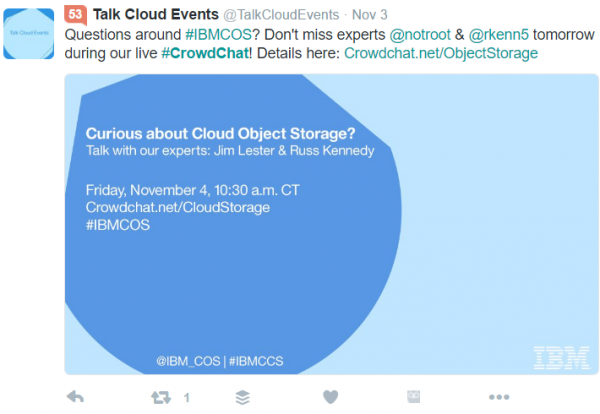Follow the Crowdchat.net/ObjectStorage link
600x414 pixels.
[440, 52]
